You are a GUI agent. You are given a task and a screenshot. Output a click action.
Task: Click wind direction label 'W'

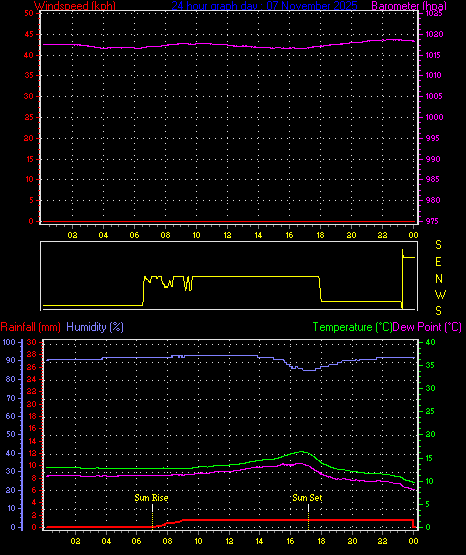440,294
